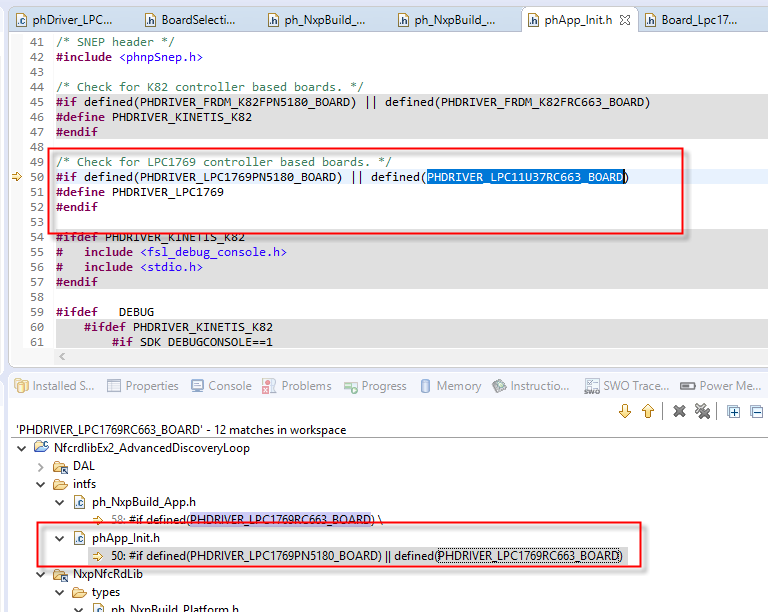
Task: Click the Console tab monitor icon
Action: [x=197, y=386]
